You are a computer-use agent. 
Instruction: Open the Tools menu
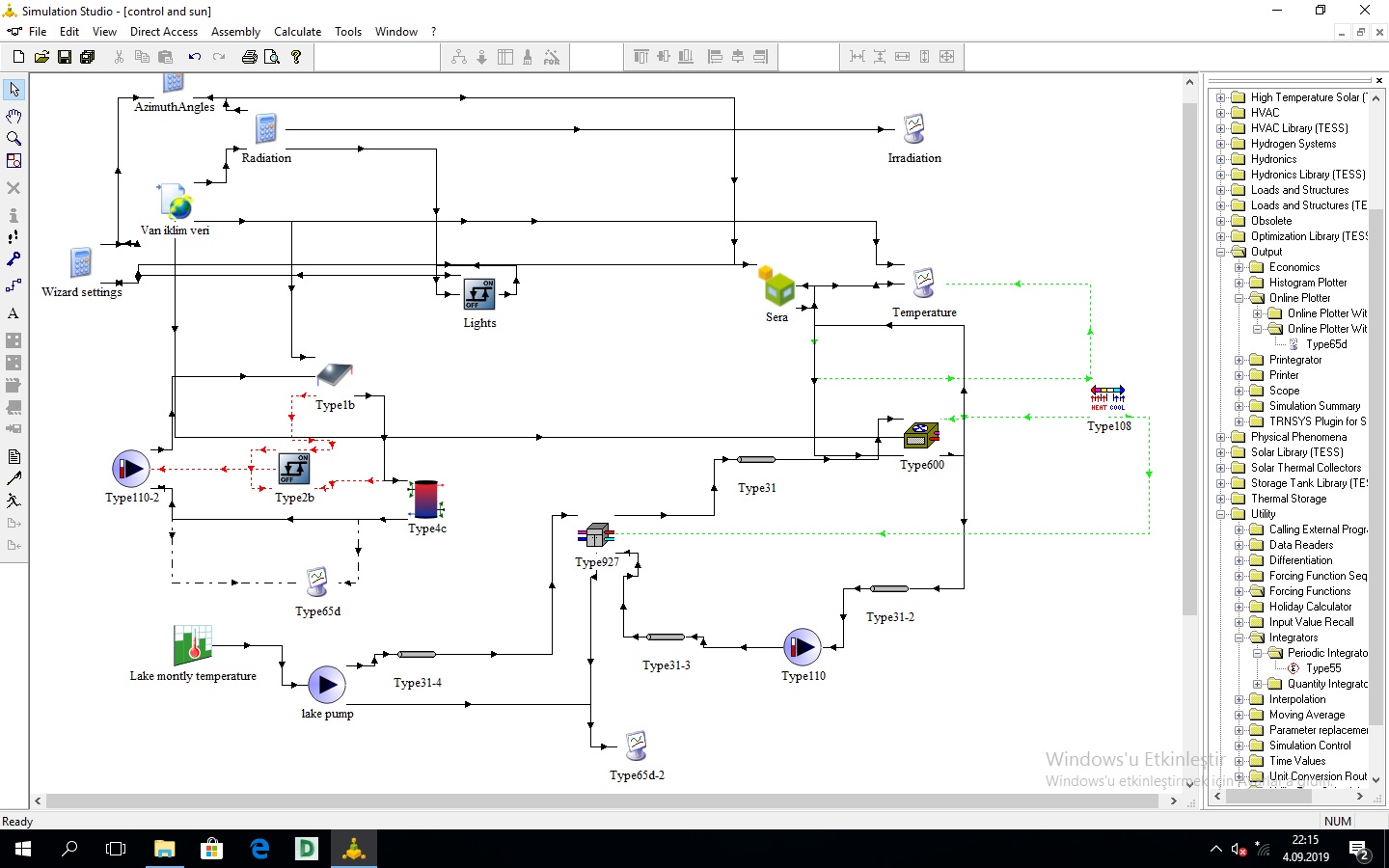(348, 32)
